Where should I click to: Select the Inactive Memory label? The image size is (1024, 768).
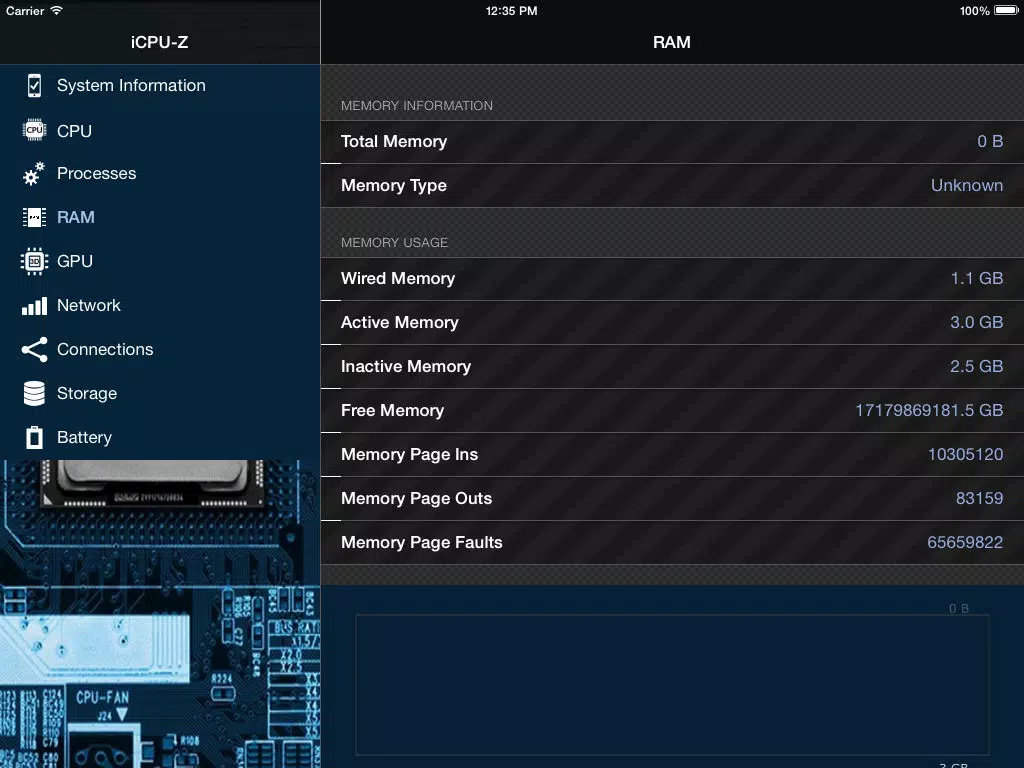[x=406, y=366]
